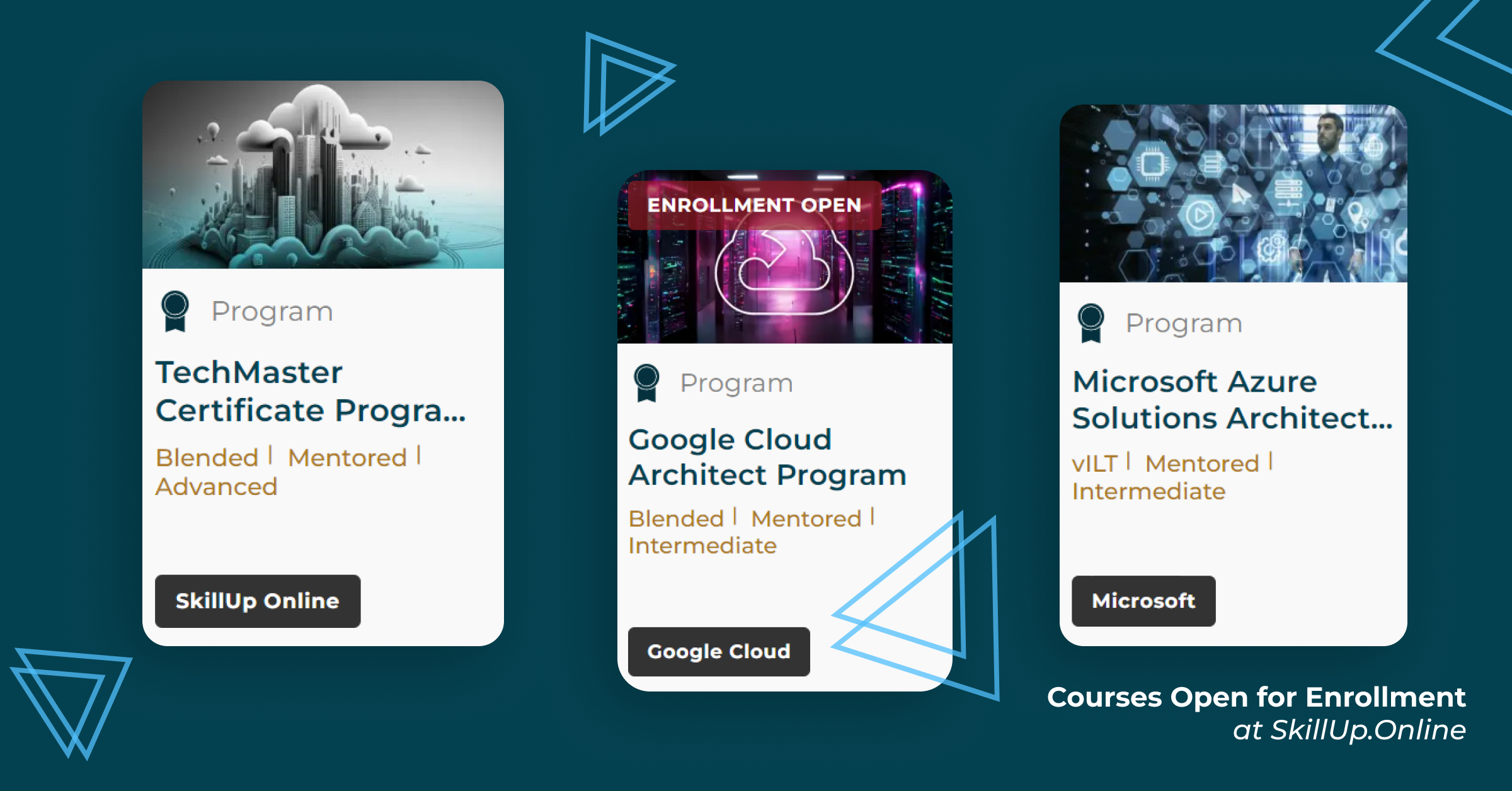Click Blended tag on Google Cloud Architect card

676,518
